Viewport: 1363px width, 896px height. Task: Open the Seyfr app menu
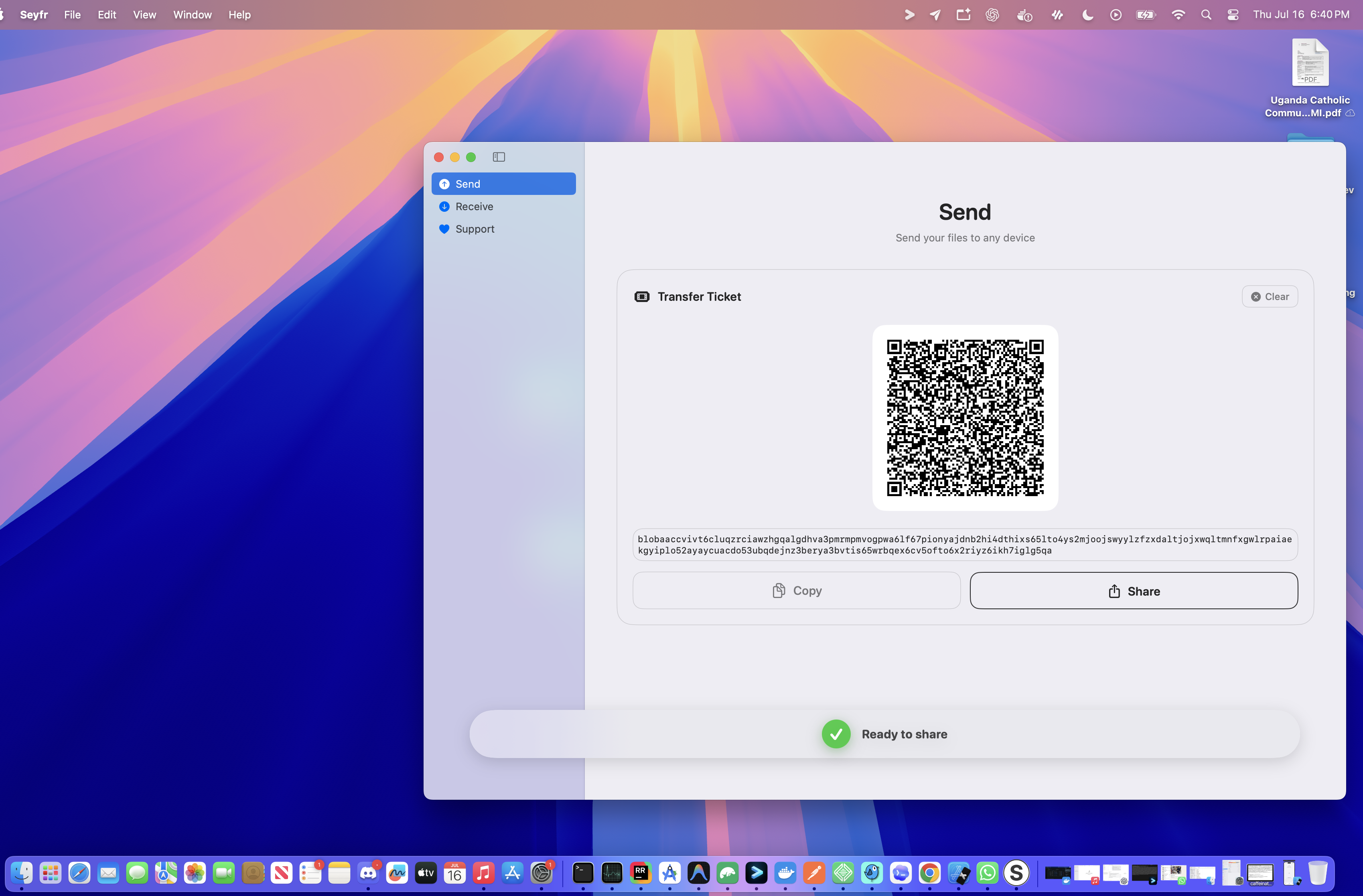(34, 14)
